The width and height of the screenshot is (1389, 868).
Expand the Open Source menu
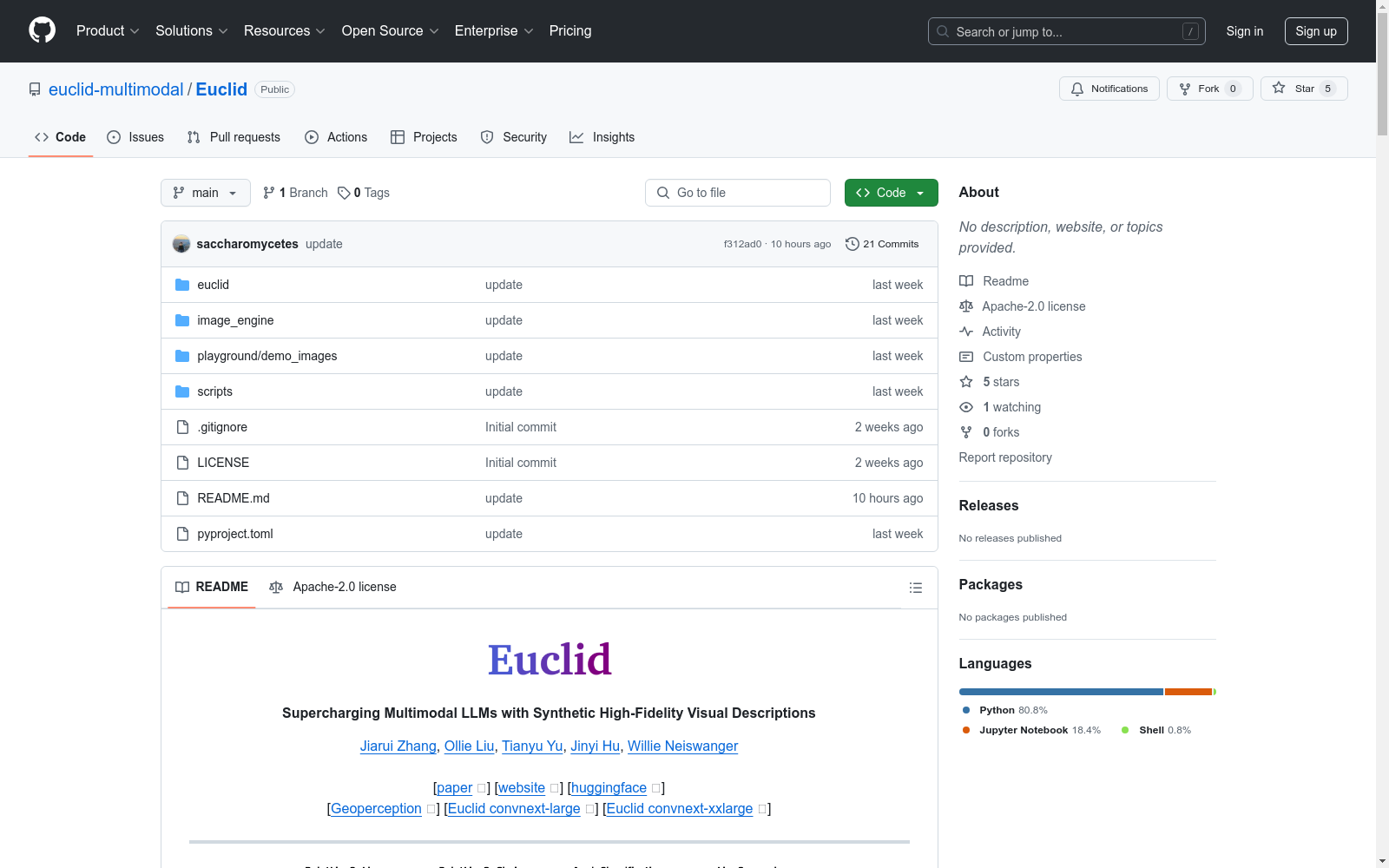point(391,31)
